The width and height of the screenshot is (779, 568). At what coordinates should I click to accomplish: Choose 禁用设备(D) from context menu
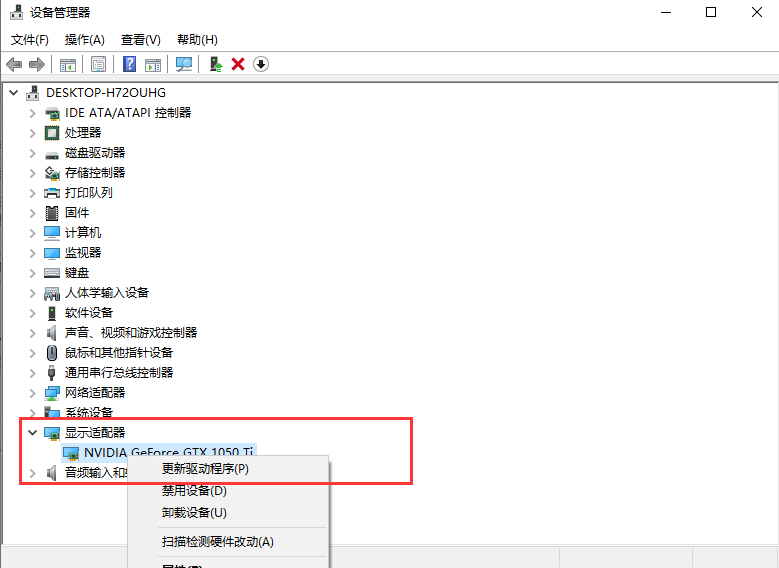(x=194, y=491)
